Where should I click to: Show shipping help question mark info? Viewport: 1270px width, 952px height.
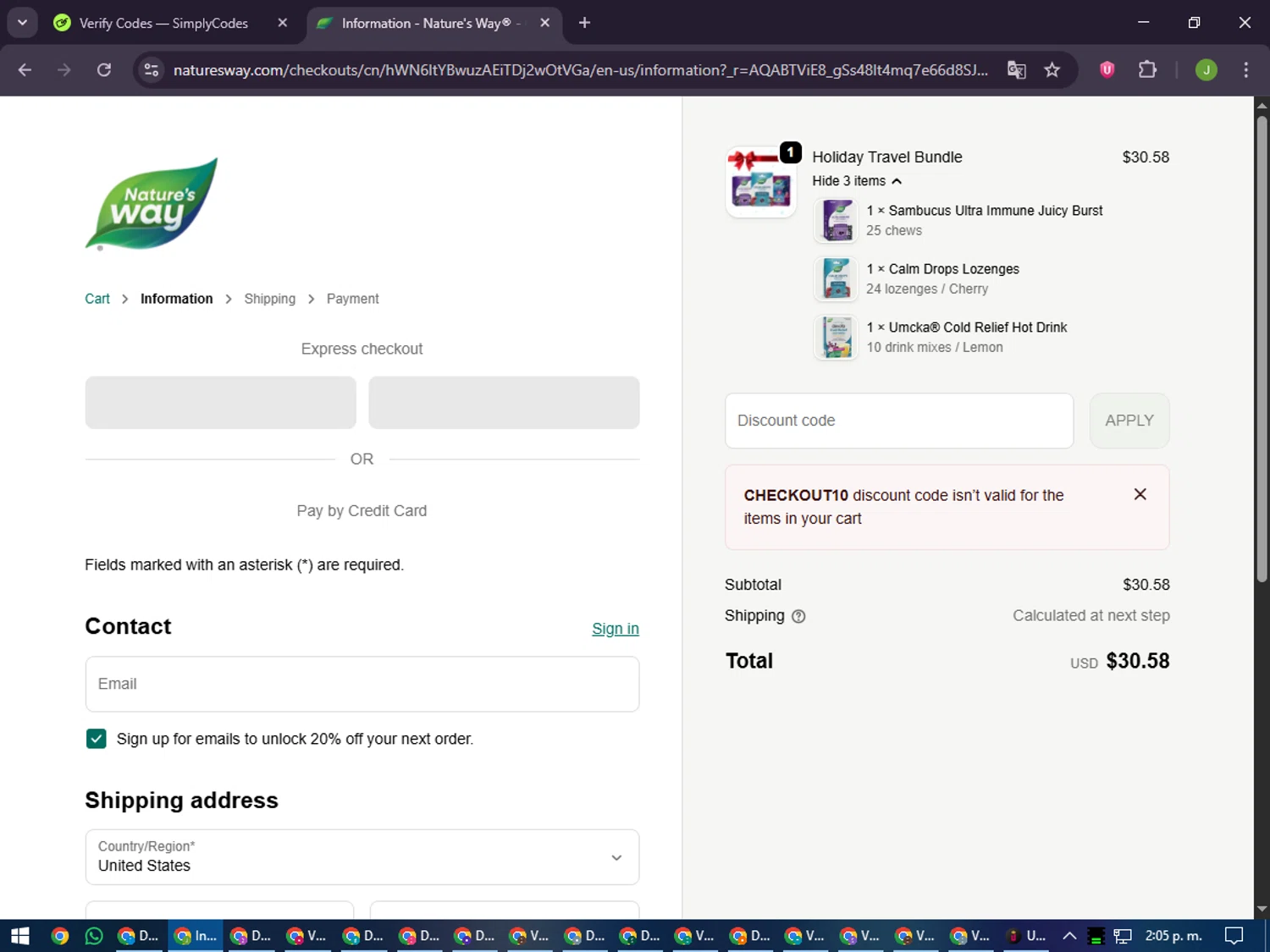tap(798, 617)
